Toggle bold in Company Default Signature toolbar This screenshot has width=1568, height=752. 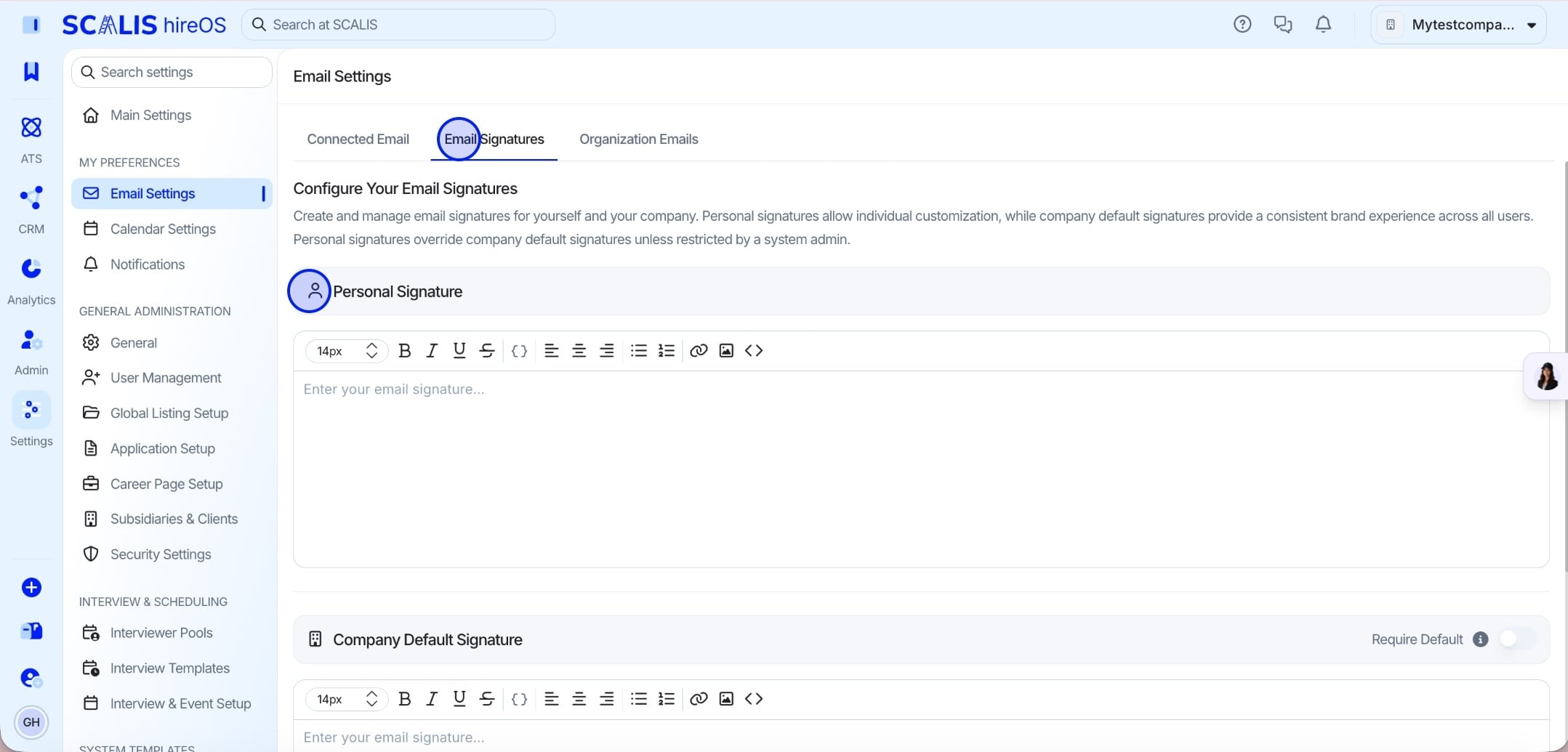point(405,699)
